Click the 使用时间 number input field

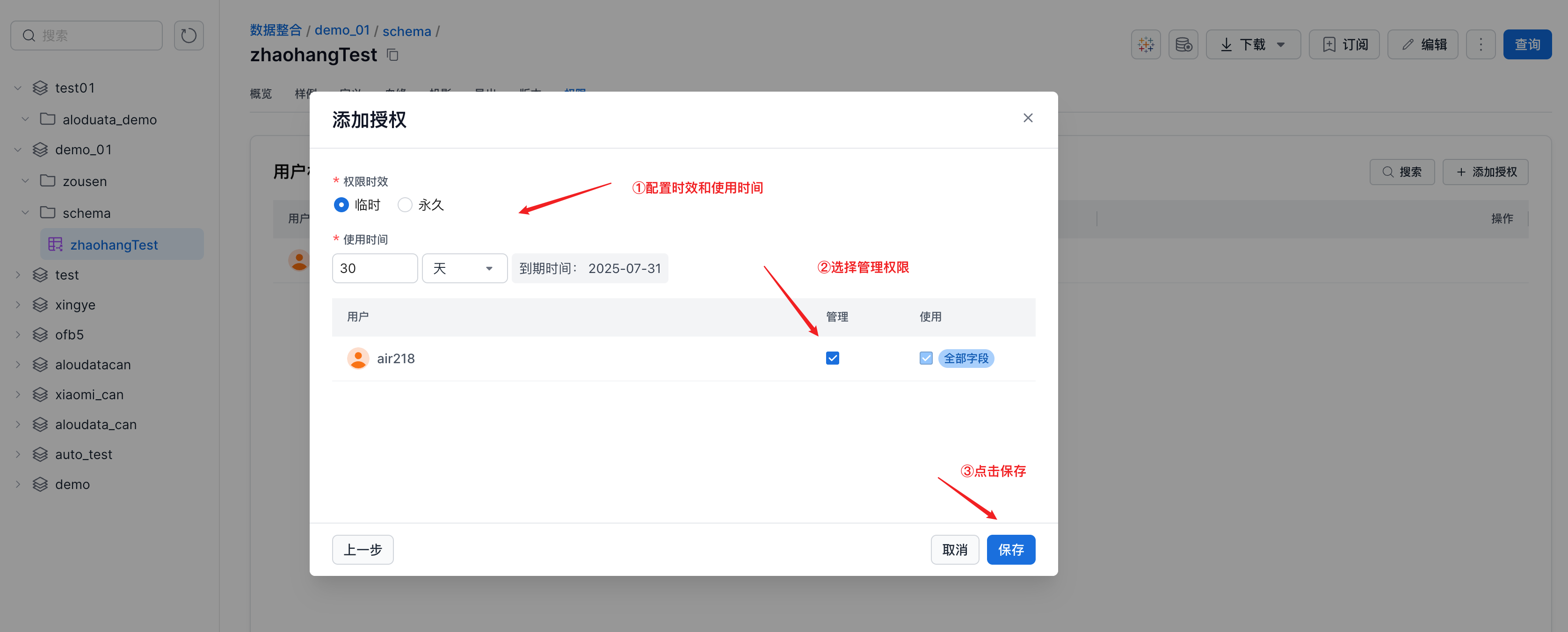click(374, 268)
